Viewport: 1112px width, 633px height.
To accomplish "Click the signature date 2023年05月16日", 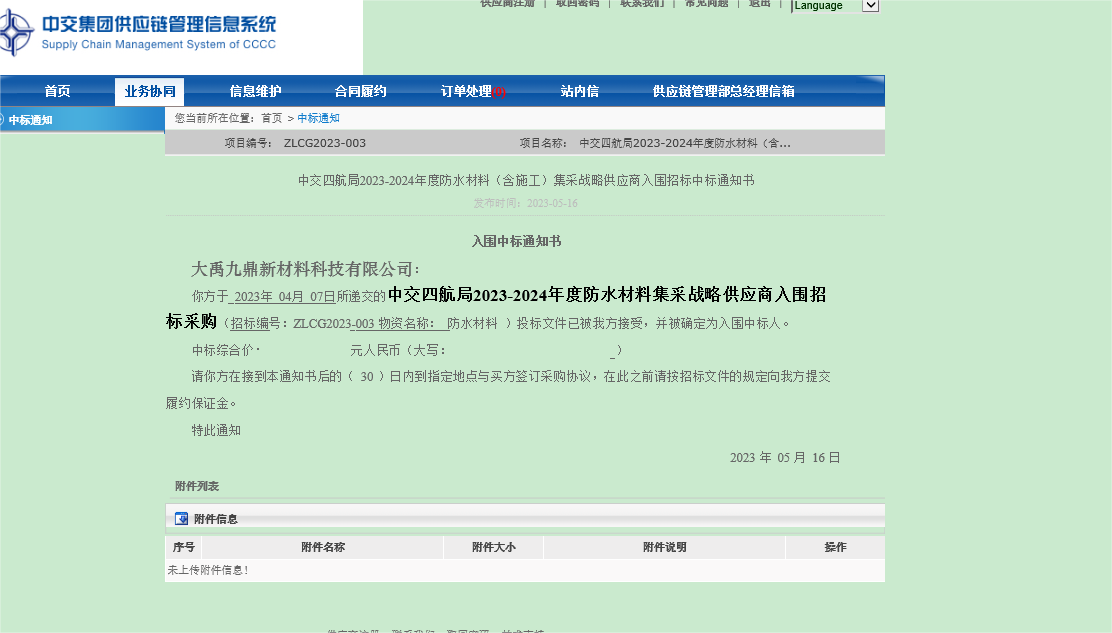I will pyautogui.click(x=785, y=458).
